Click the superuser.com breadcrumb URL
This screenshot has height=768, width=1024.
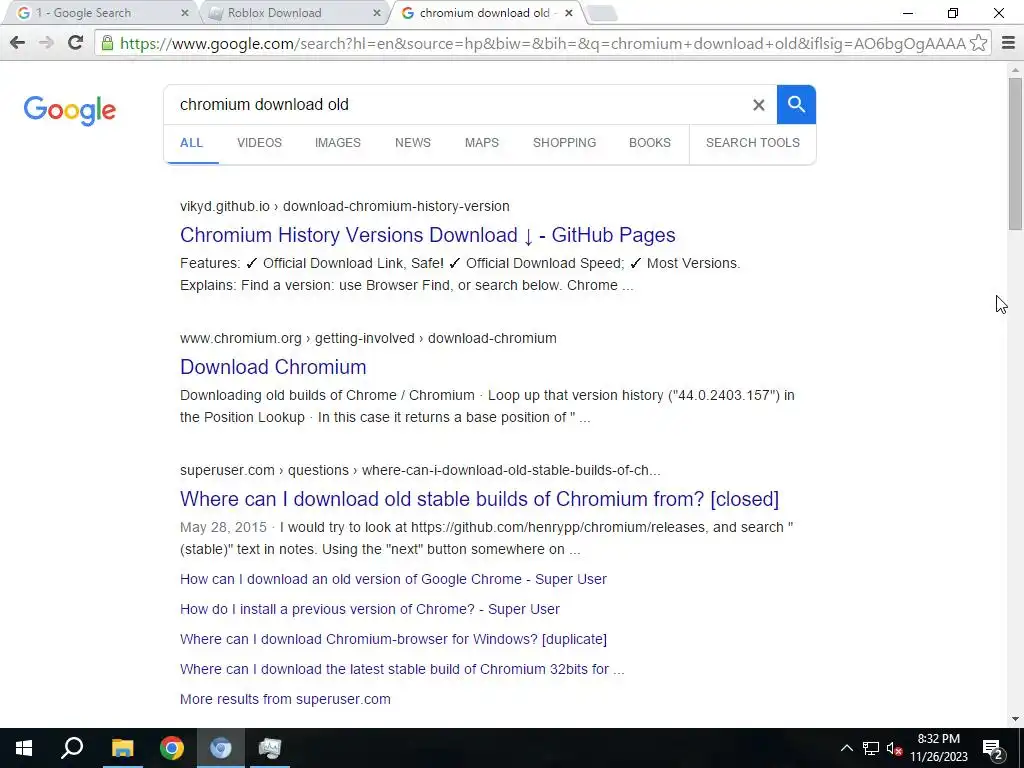click(x=420, y=470)
